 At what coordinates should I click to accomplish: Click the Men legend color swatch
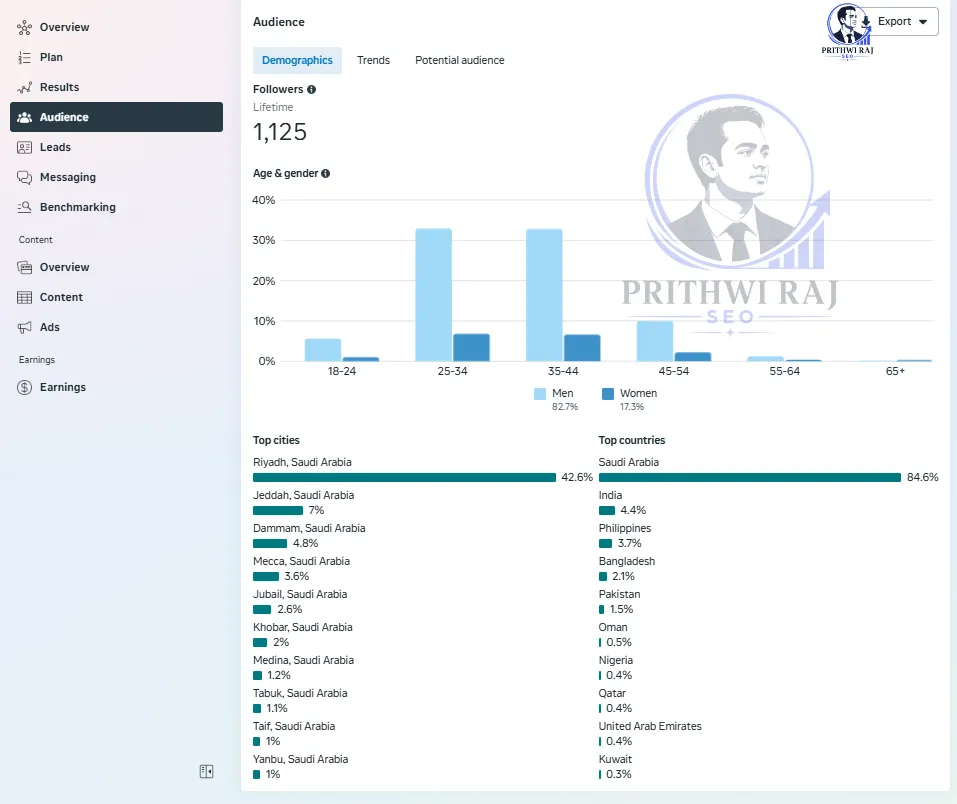tap(540, 394)
